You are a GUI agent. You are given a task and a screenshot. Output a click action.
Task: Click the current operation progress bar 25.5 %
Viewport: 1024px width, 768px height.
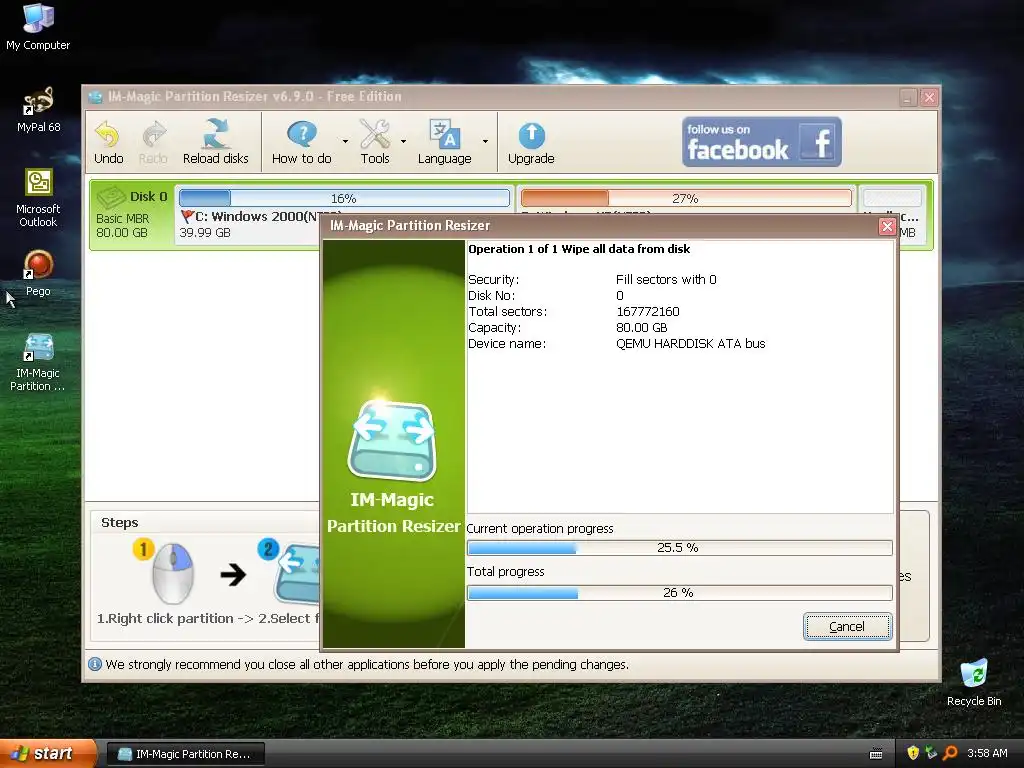pos(679,547)
